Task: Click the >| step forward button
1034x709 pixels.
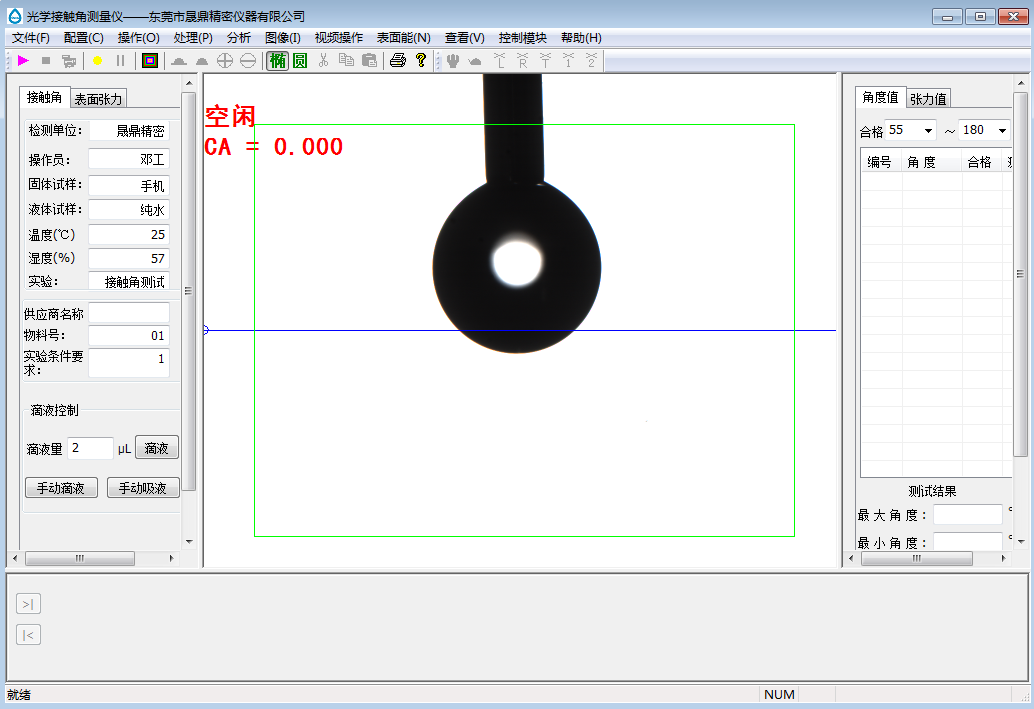Action: click(28, 604)
